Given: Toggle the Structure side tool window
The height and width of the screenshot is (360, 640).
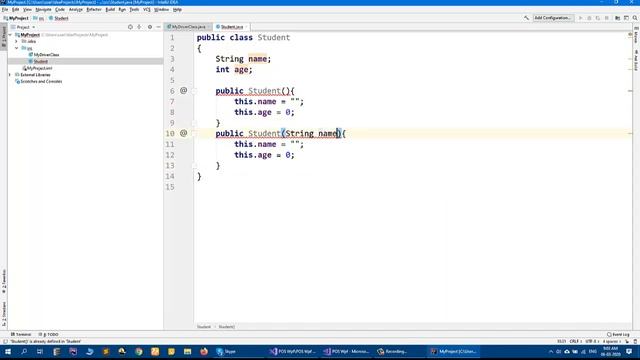Looking at the screenshot, I should pos(4,313).
